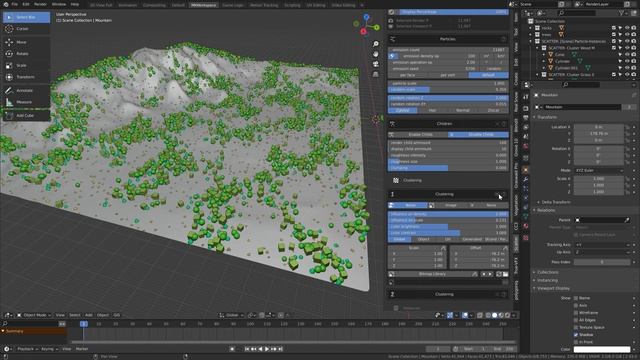The width and height of the screenshot is (640, 360).
Task: Toggle the camera view icon
Action: click(x=376, y=64)
